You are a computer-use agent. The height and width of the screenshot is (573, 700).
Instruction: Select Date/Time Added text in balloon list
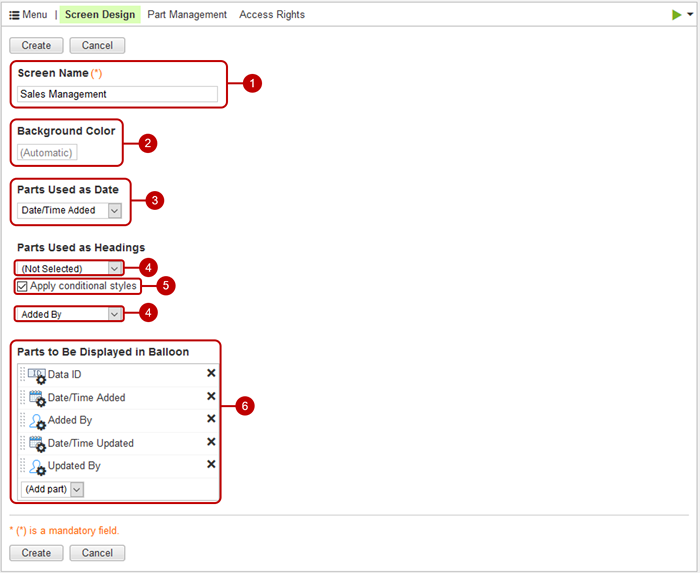(x=87, y=398)
